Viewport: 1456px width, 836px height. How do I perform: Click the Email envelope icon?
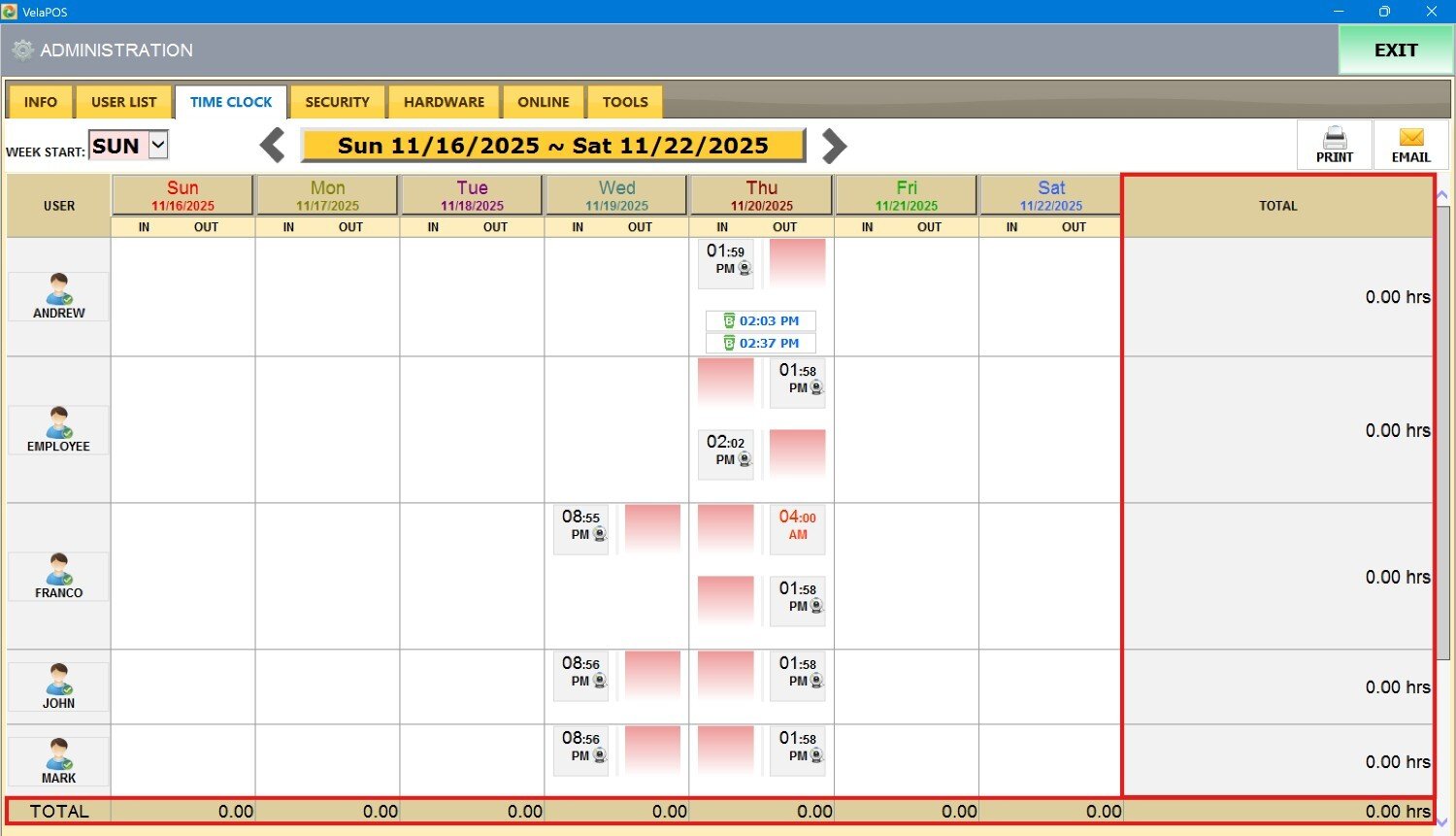point(1410,138)
